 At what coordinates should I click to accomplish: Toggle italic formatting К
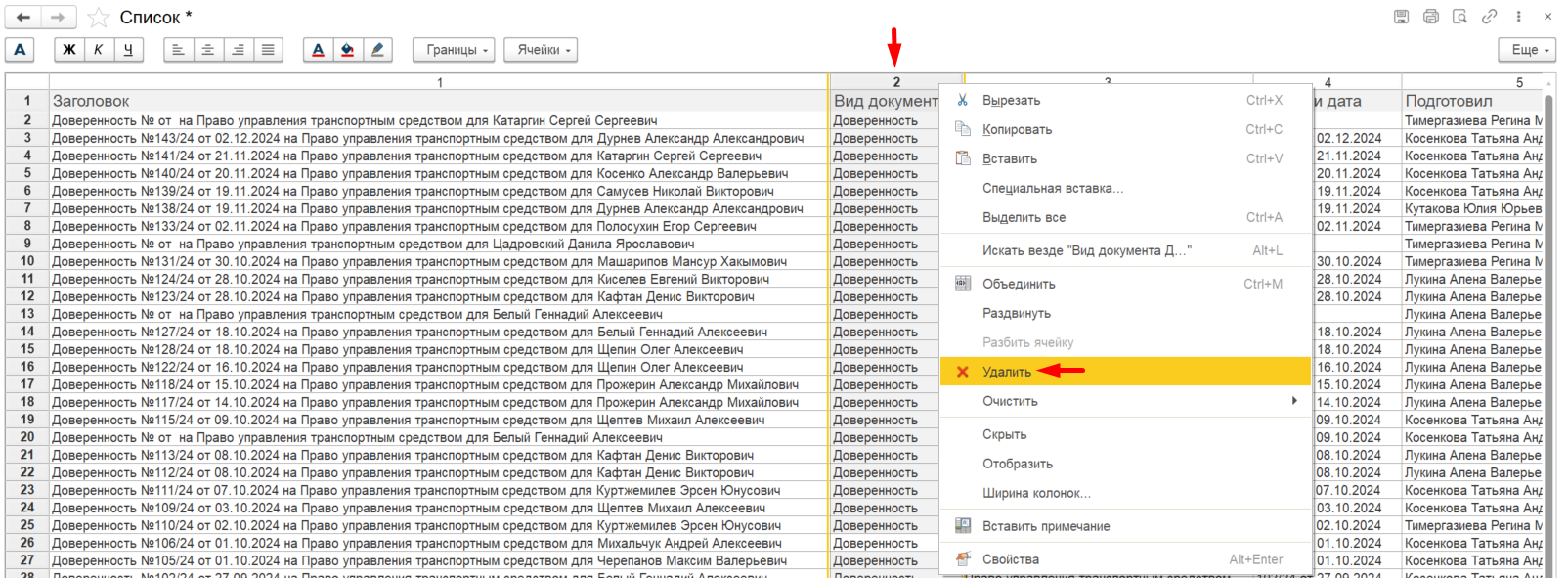pos(99,49)
